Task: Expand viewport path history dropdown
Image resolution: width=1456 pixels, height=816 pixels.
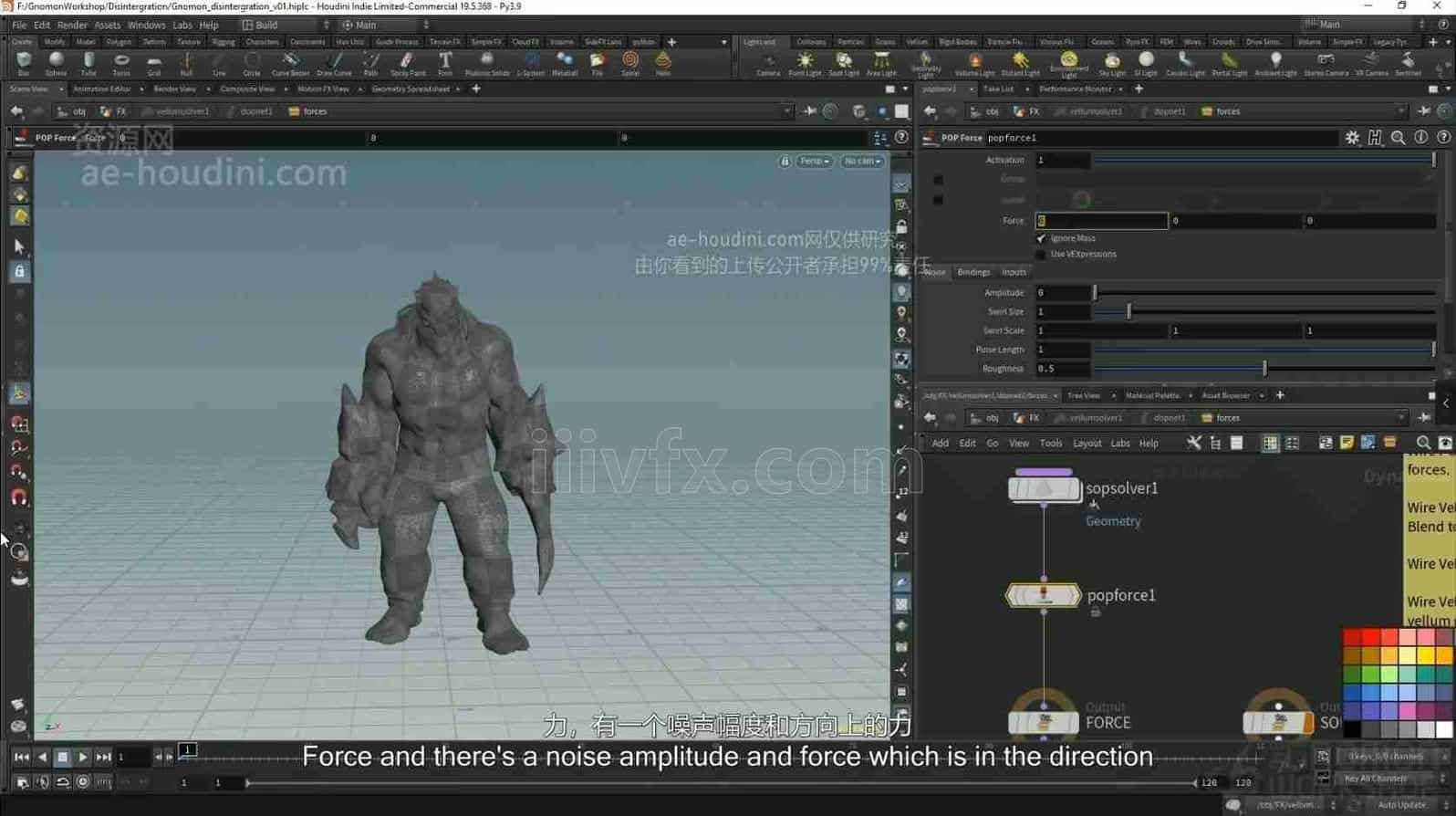Action: [786, 111]
